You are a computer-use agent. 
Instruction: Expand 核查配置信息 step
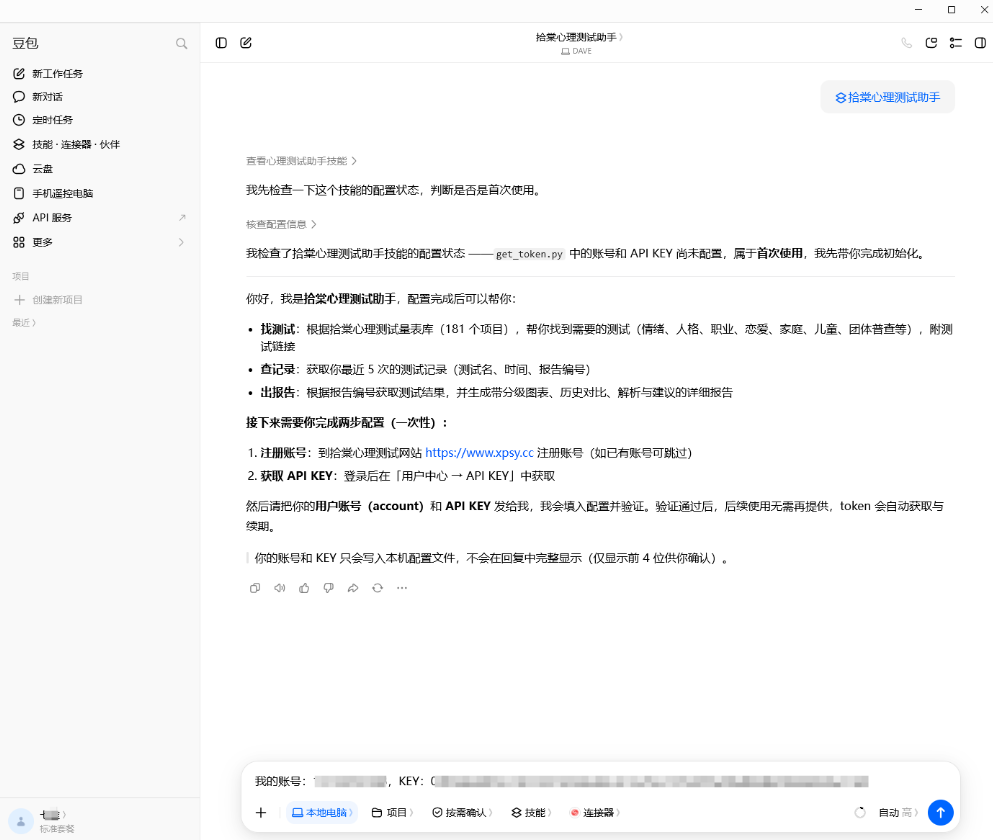pos(281,224)
